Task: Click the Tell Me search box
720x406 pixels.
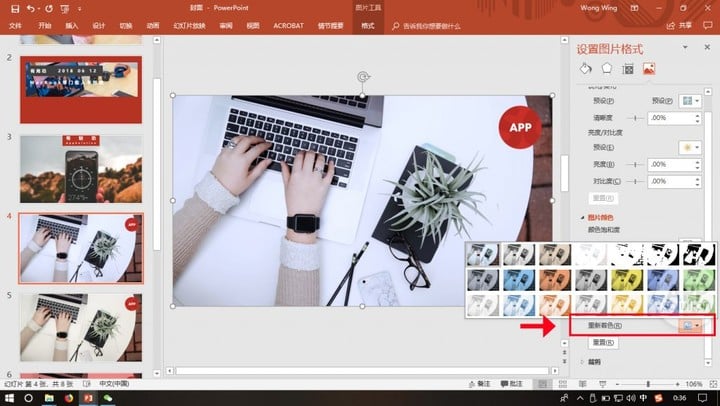Action: (427, 26)
